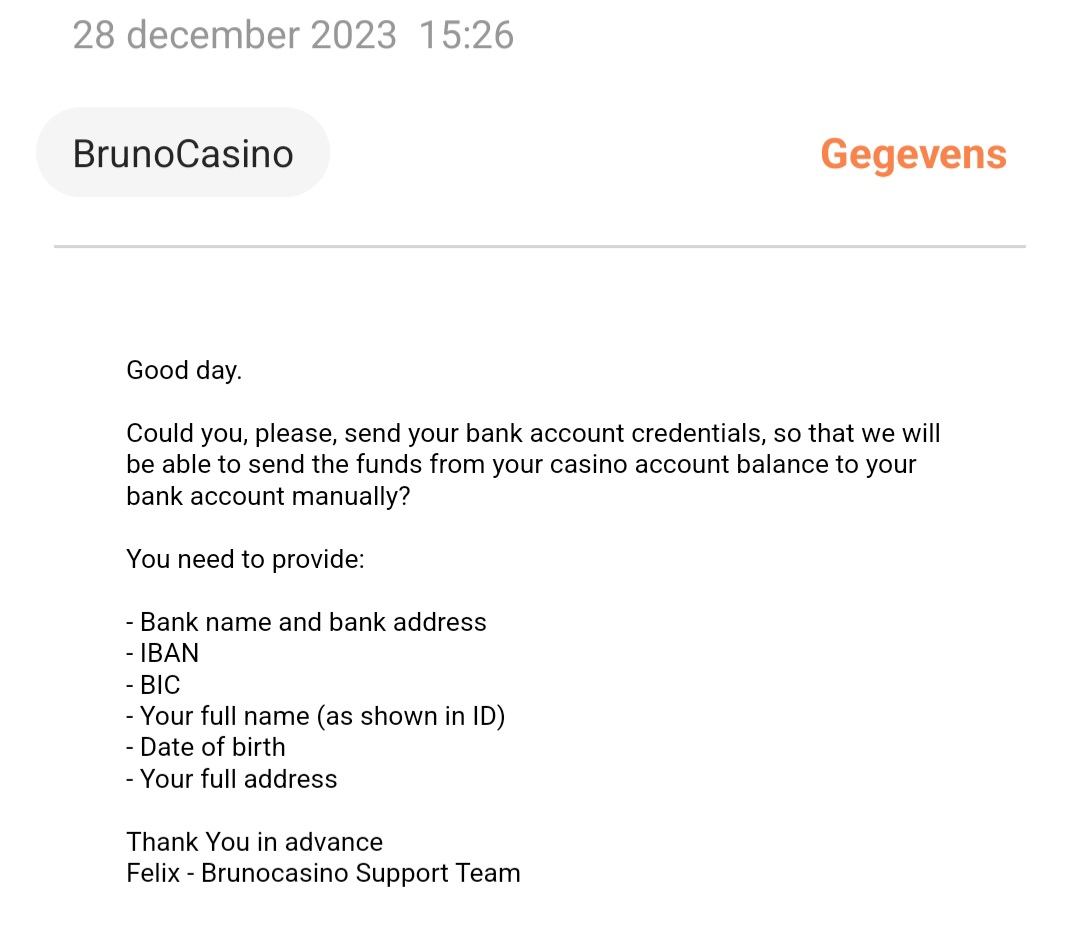This screenshot has width=1080, height=930.
Task: Click the date 28 december 2023
Action: [234, 35]
